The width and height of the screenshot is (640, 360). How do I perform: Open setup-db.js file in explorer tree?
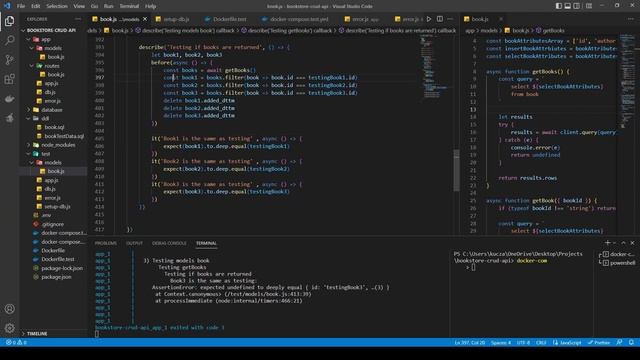click(x=57, y=207)
